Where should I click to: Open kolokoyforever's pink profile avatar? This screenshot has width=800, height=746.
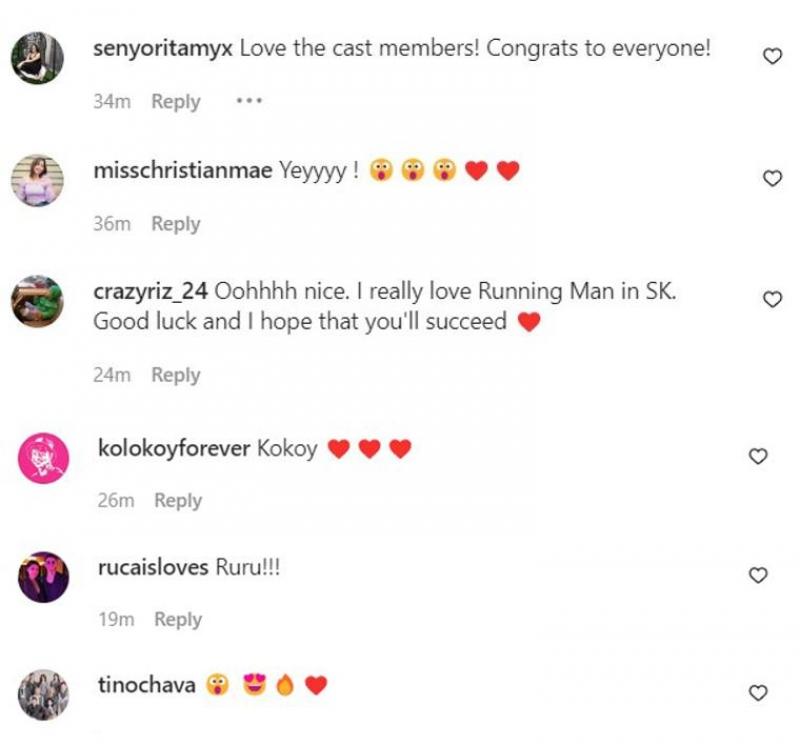44,459
